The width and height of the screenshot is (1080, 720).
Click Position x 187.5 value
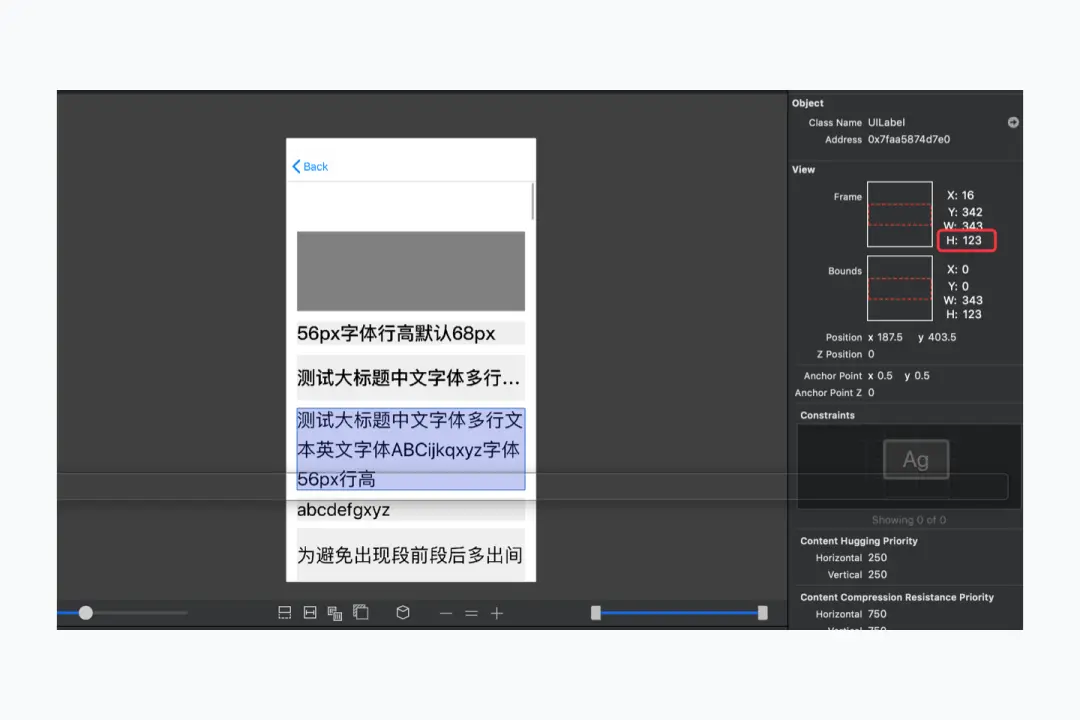885,338
